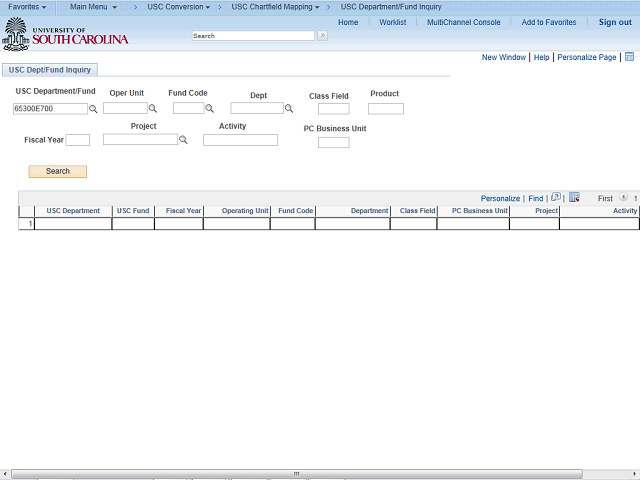Click the Project input field
Viewport: 640px width, 480px height.
click(140, 140)
